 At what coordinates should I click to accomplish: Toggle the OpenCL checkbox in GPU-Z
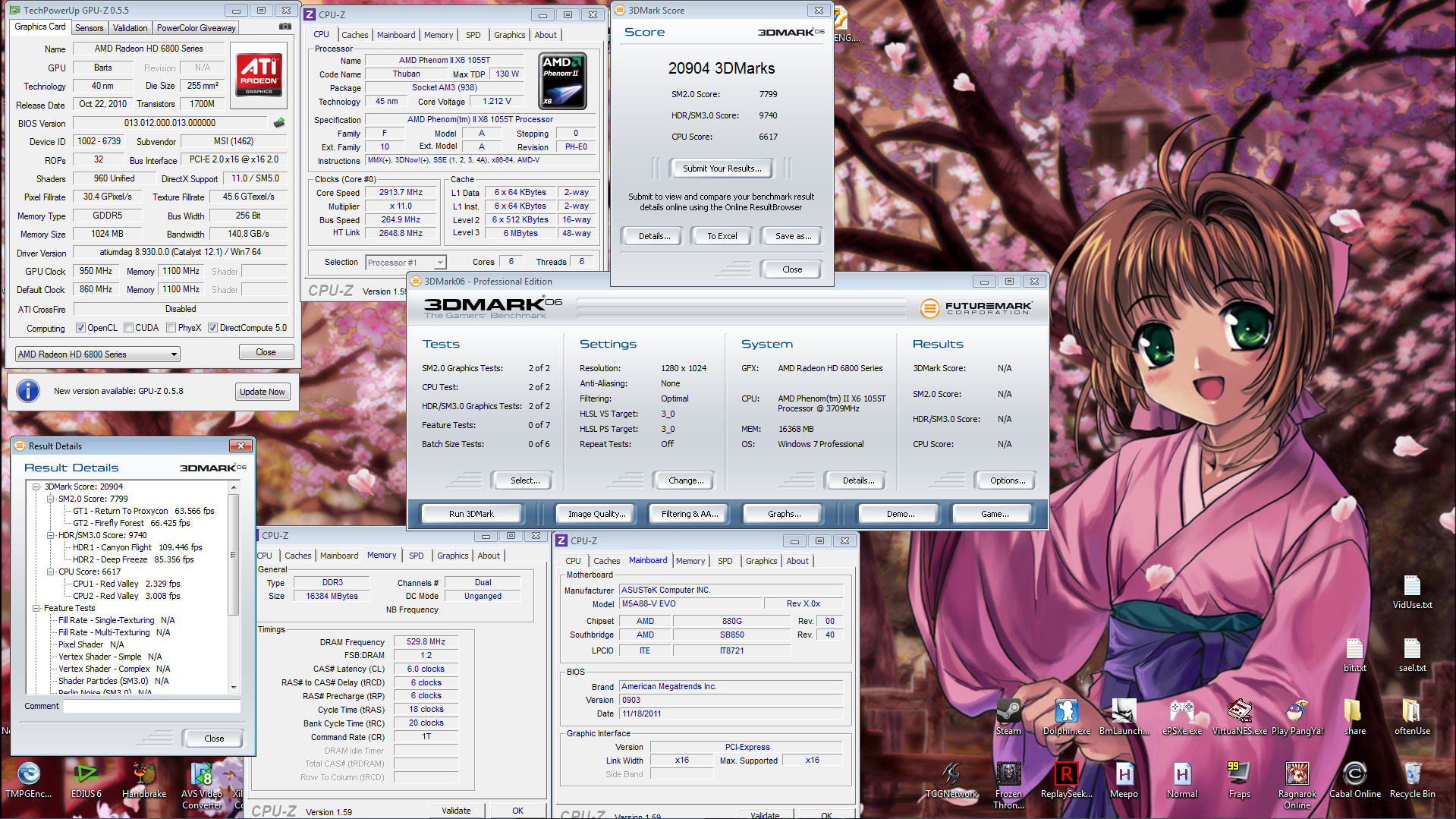click(80, 328)
